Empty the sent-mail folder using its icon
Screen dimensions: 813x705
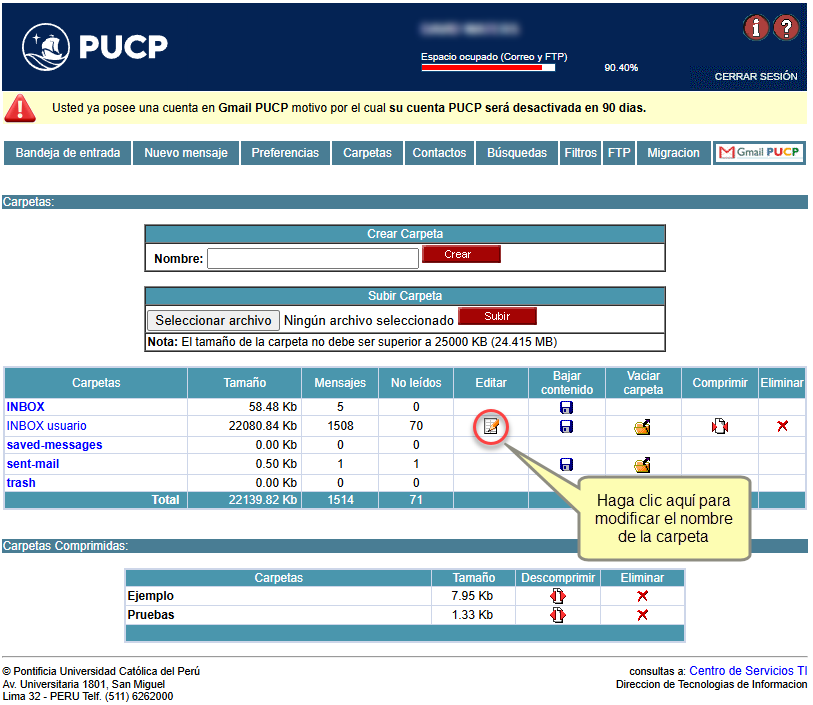[642, 465]
